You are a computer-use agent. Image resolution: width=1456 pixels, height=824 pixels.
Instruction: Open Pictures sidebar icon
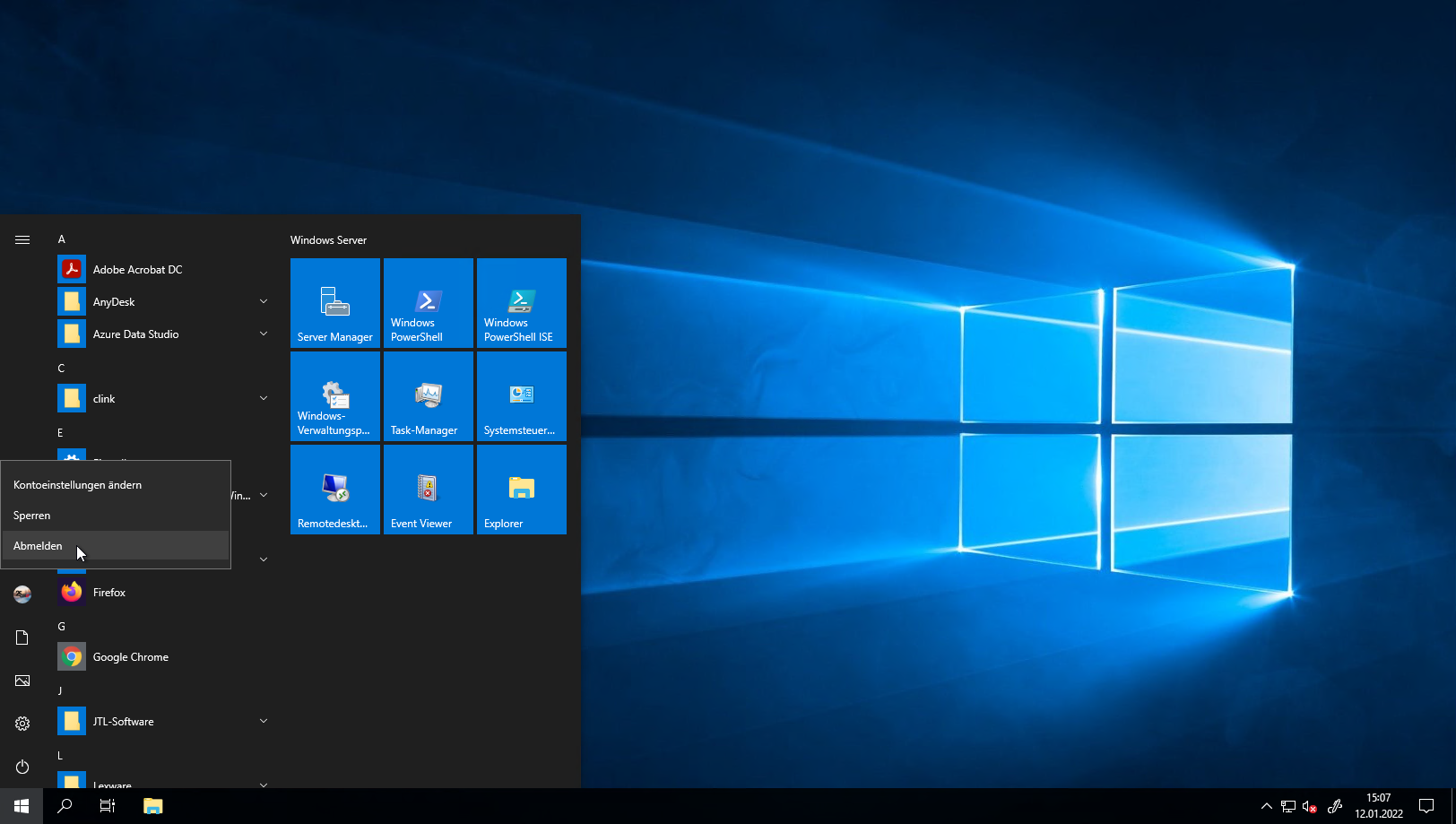22,681
